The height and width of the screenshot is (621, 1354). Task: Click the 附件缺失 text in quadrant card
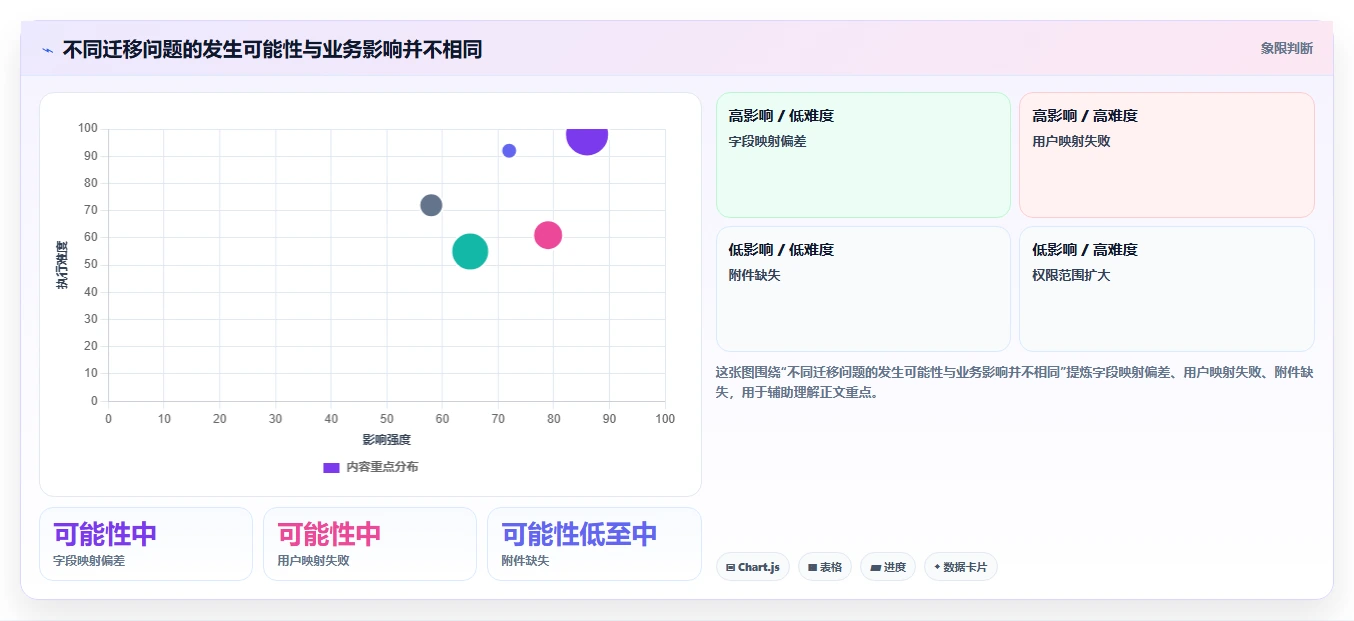[x=755, y=275]
